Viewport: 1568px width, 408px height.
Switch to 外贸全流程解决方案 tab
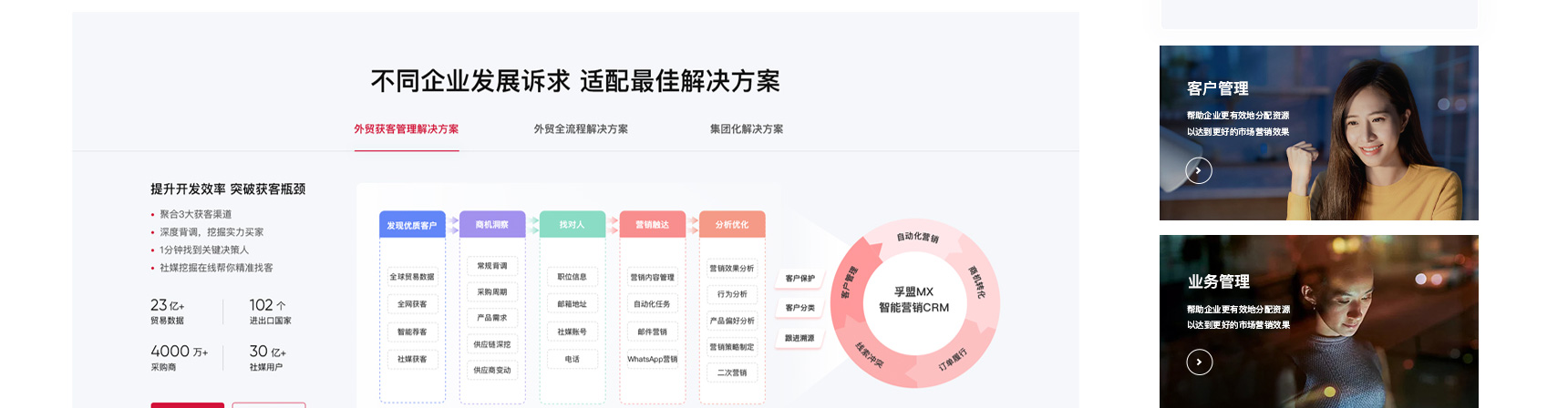tap(581, 129)
